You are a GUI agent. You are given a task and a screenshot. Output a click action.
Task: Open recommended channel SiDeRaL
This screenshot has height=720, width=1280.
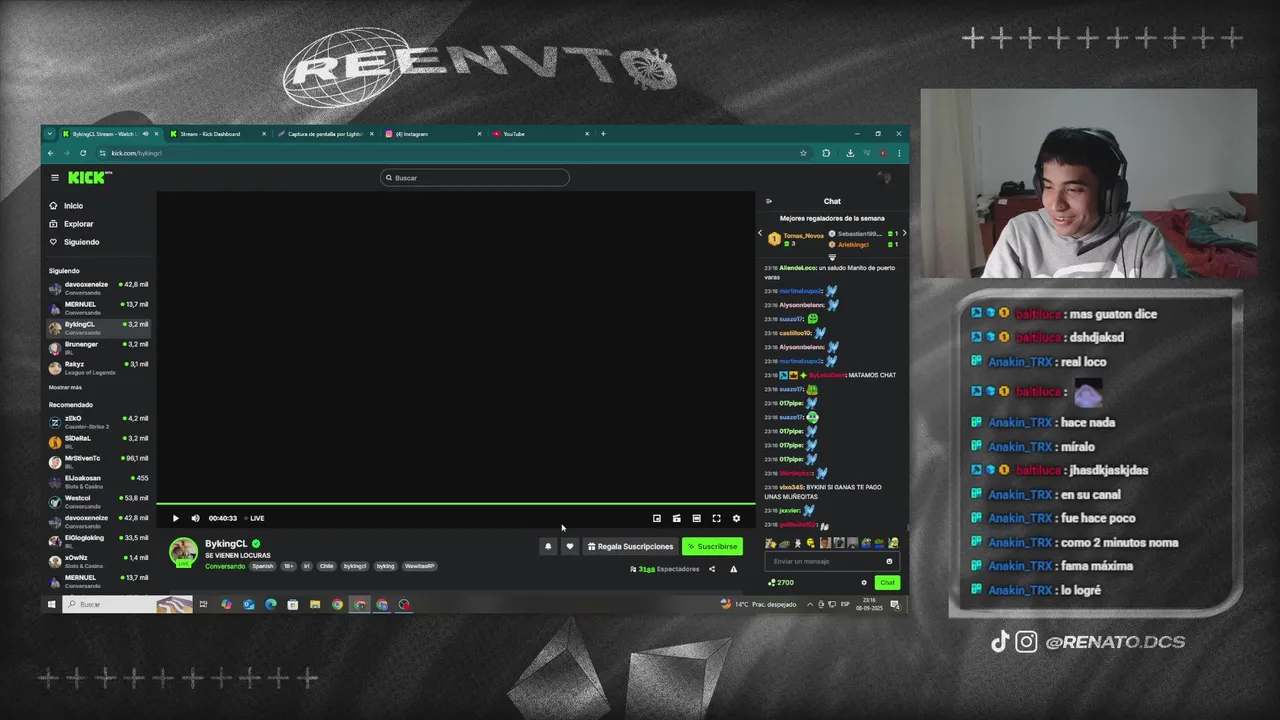click(99, 441)
